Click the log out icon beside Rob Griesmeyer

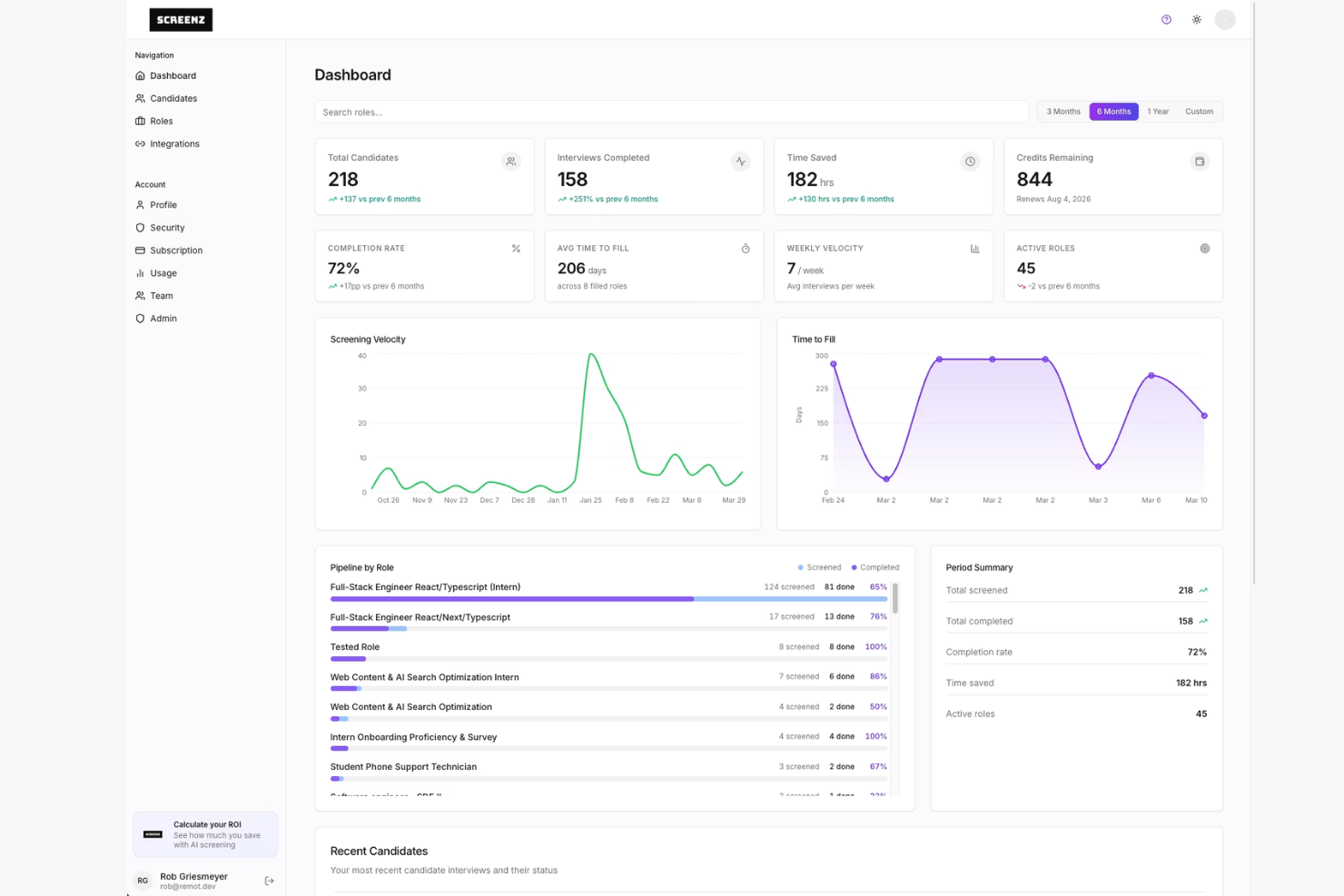(269, 881)
